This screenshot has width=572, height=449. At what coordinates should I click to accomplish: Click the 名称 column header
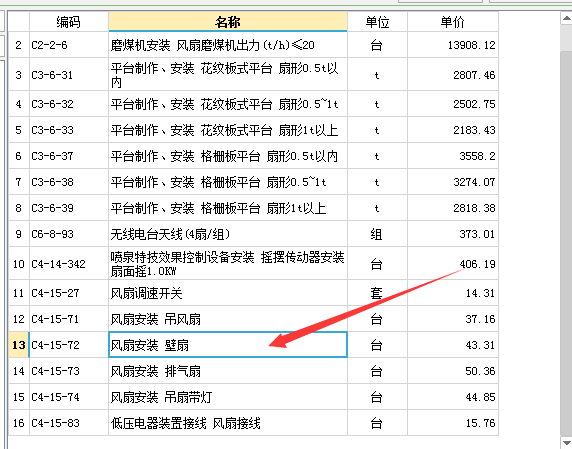tap(228, 22)
